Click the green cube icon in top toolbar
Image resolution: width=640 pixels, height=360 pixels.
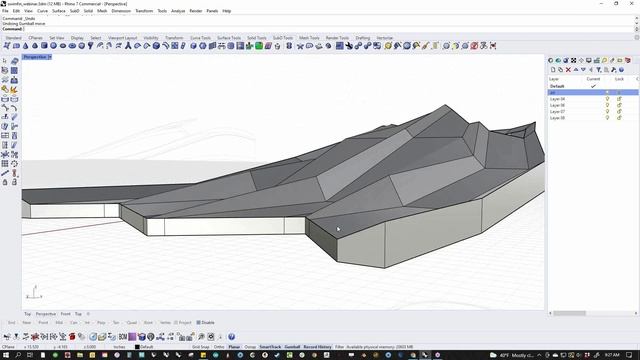pos(259,46)
